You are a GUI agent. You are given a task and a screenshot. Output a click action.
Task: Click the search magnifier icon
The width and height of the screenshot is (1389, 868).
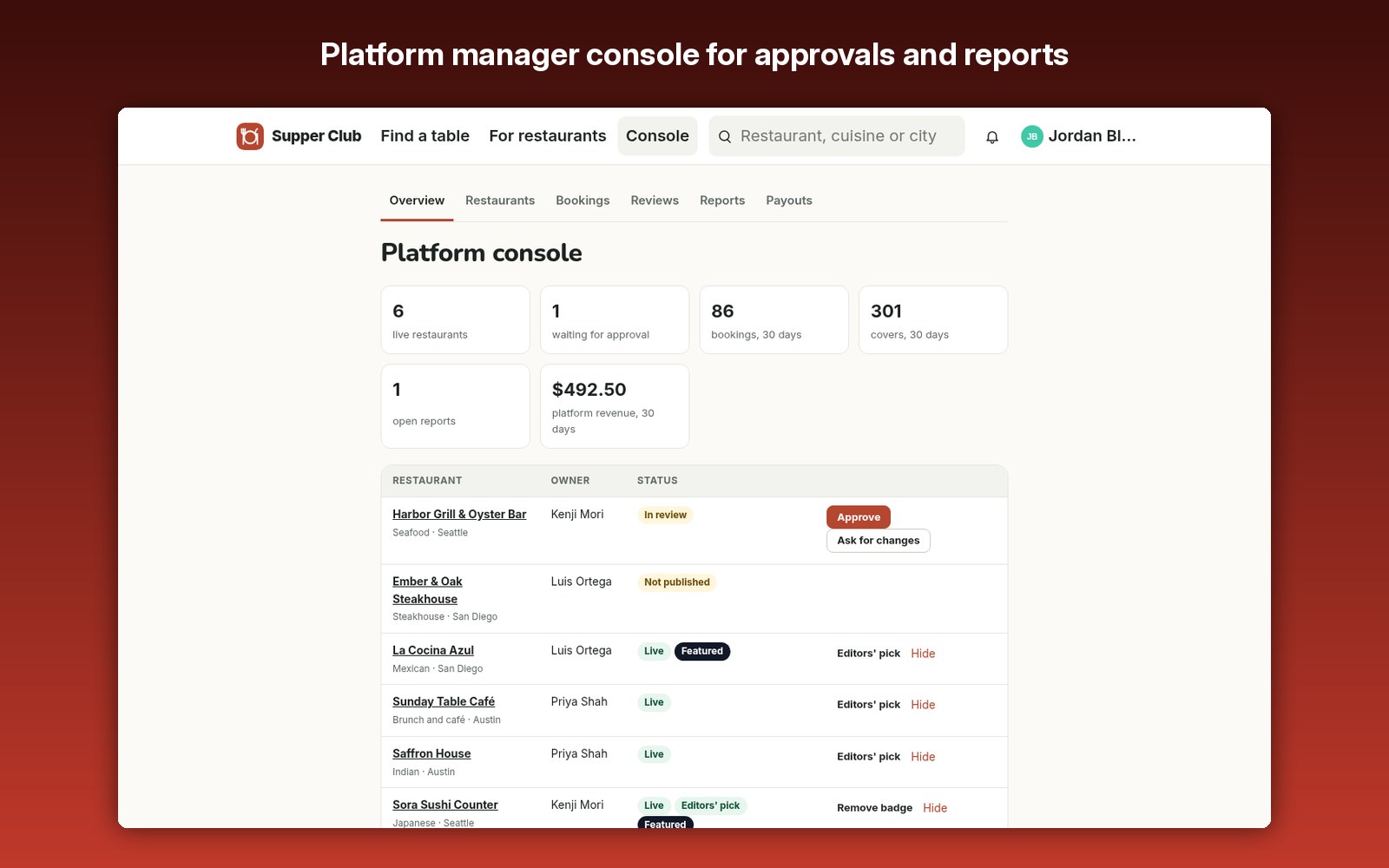(x=725, y=136)
